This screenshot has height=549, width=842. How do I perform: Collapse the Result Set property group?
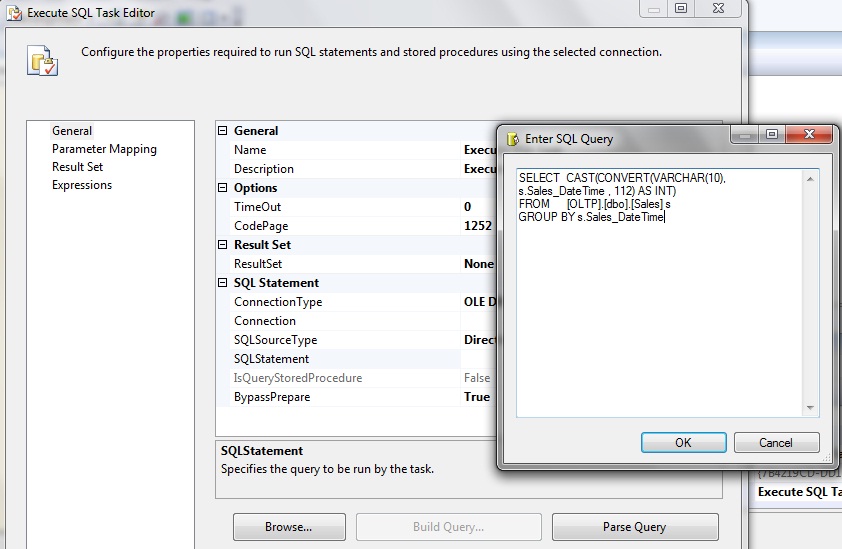coord(223,245)
